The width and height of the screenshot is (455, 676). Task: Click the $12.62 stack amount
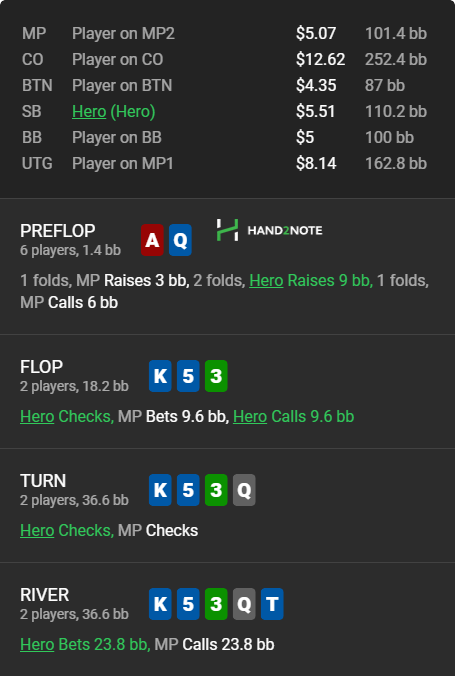pos(320,59)
